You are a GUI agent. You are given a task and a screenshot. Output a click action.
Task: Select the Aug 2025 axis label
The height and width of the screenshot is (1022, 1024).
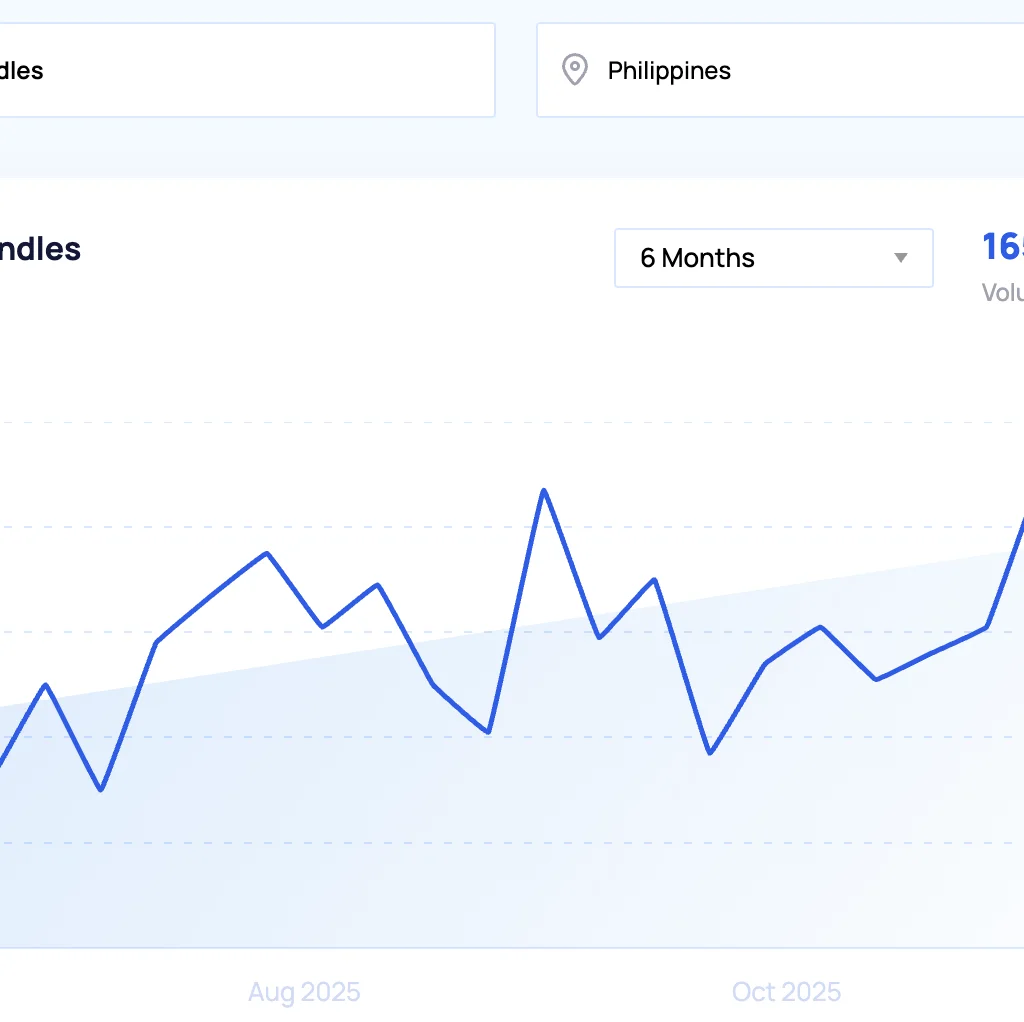coord(304,991)
